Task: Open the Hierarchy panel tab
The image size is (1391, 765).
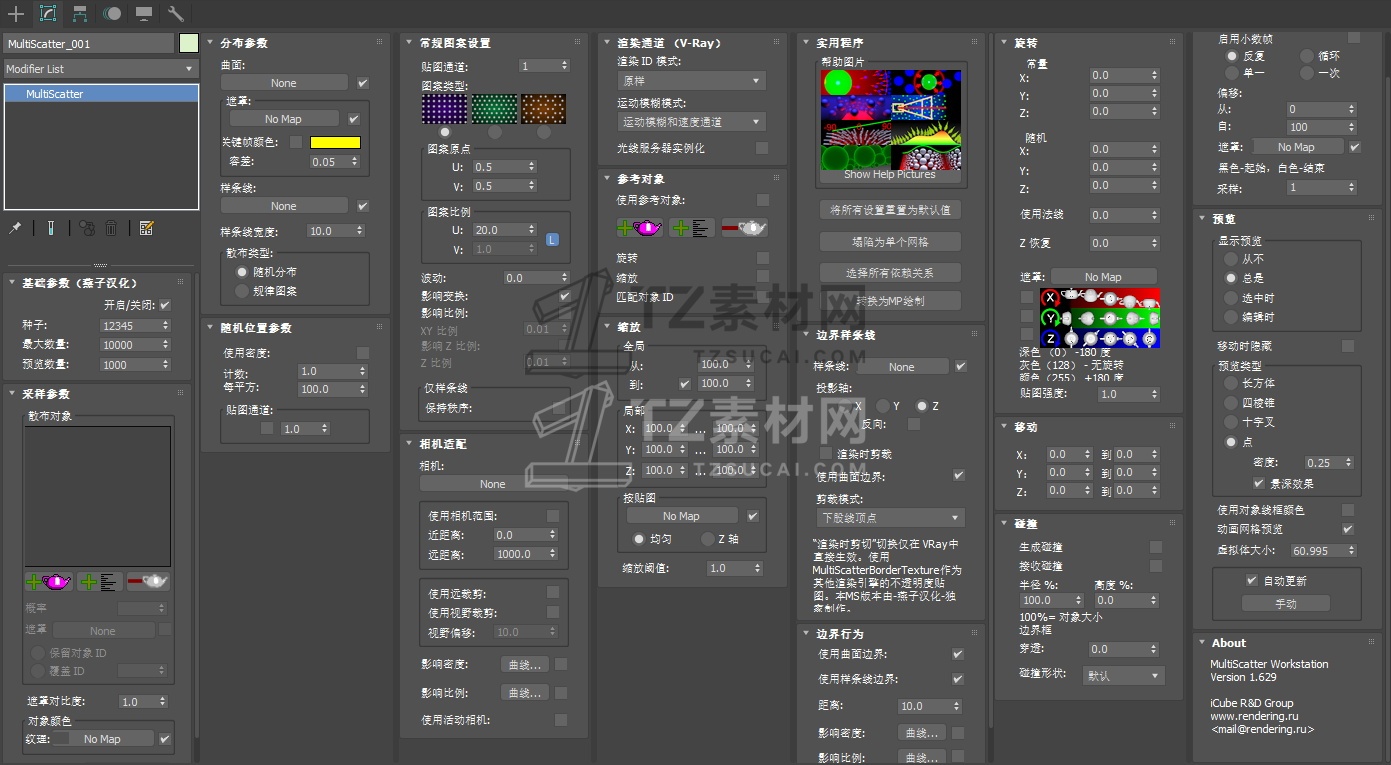Action: (x=80, y=14)
